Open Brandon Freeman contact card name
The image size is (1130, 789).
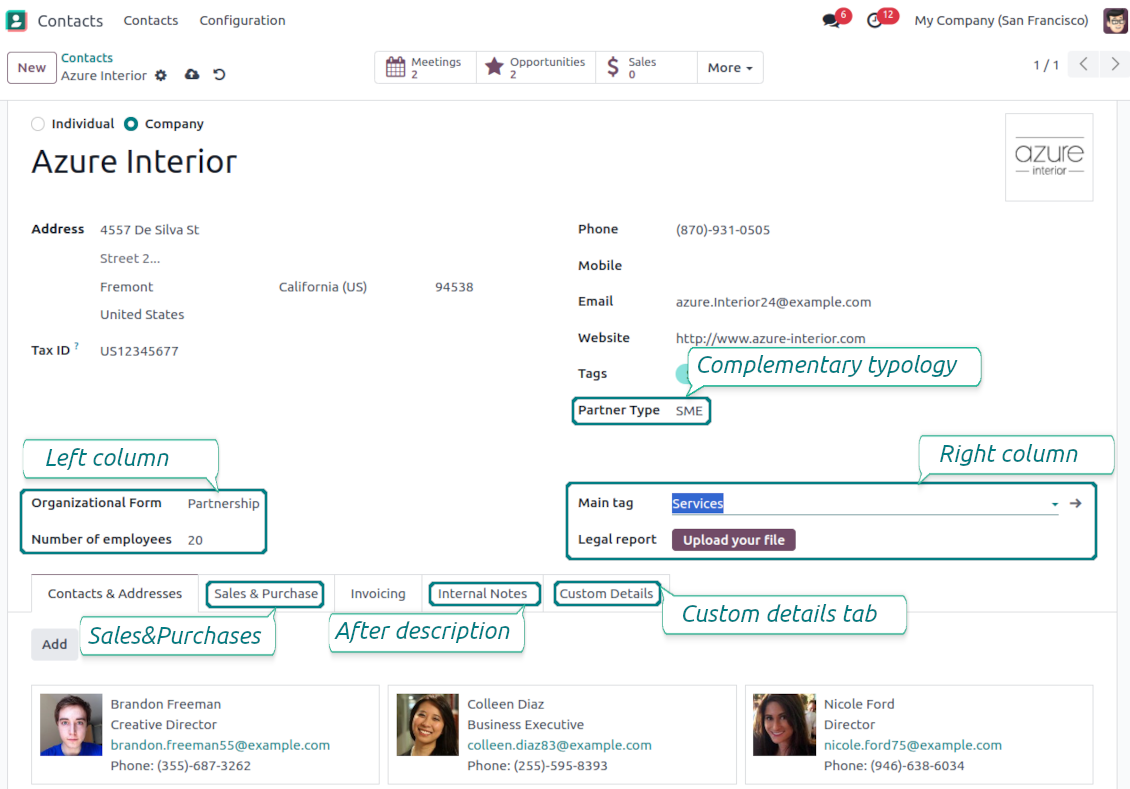tap(166, 704)
